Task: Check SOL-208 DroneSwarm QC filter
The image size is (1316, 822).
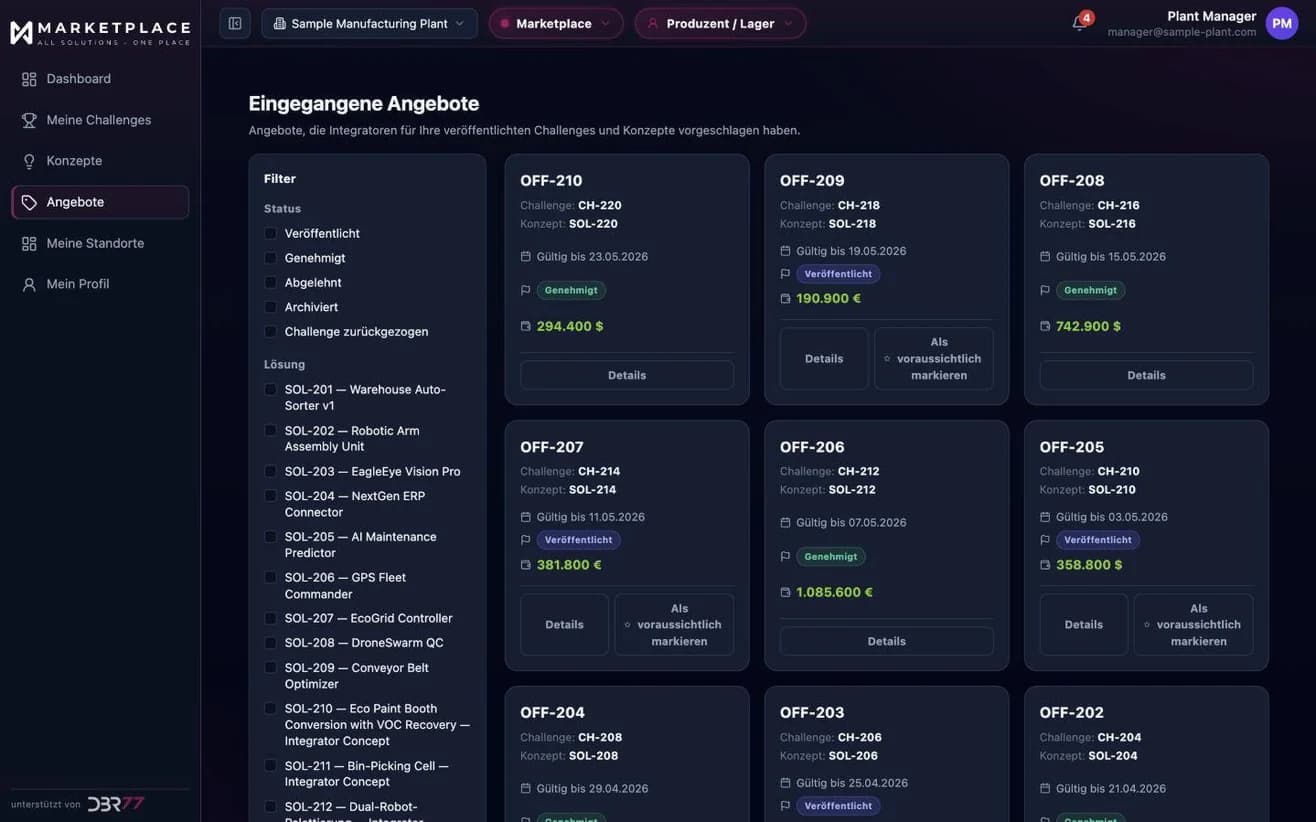Action: point(270,643)
